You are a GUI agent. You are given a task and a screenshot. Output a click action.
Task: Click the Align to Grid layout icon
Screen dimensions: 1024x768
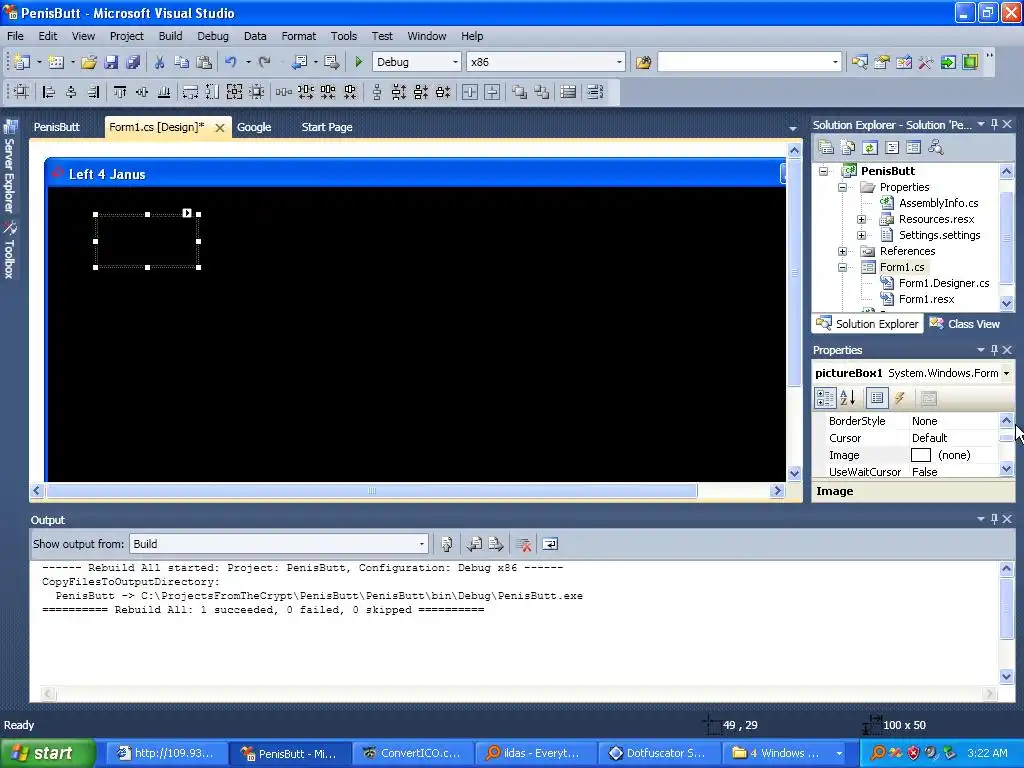click(x=22, y=92)
